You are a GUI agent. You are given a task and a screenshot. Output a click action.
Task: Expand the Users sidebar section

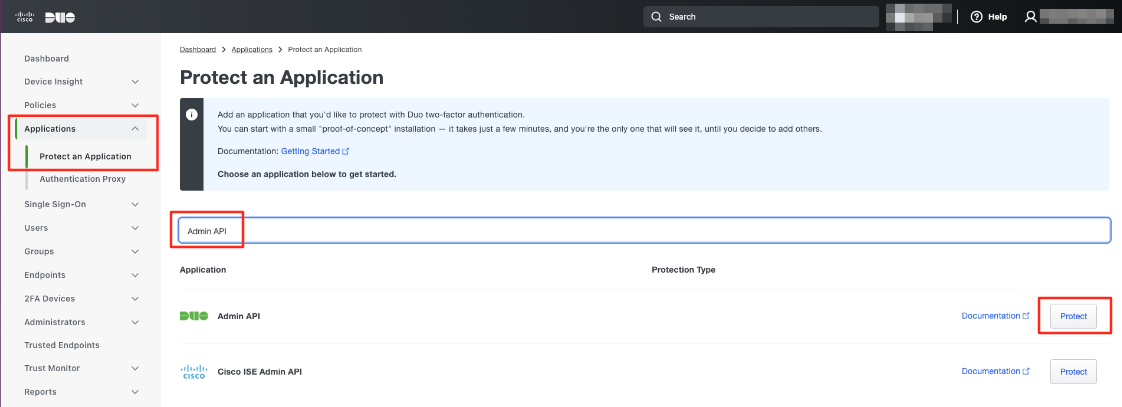point(135,228)
